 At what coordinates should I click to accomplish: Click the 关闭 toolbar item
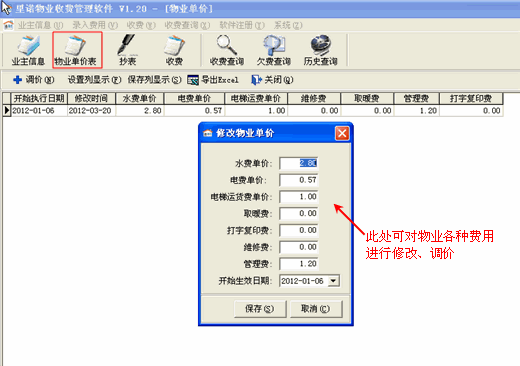tap(272, 80)
